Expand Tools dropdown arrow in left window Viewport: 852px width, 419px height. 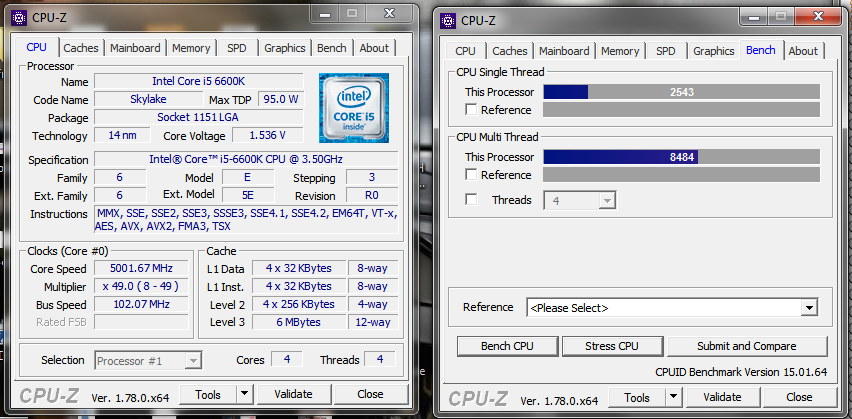coord(245,394)
